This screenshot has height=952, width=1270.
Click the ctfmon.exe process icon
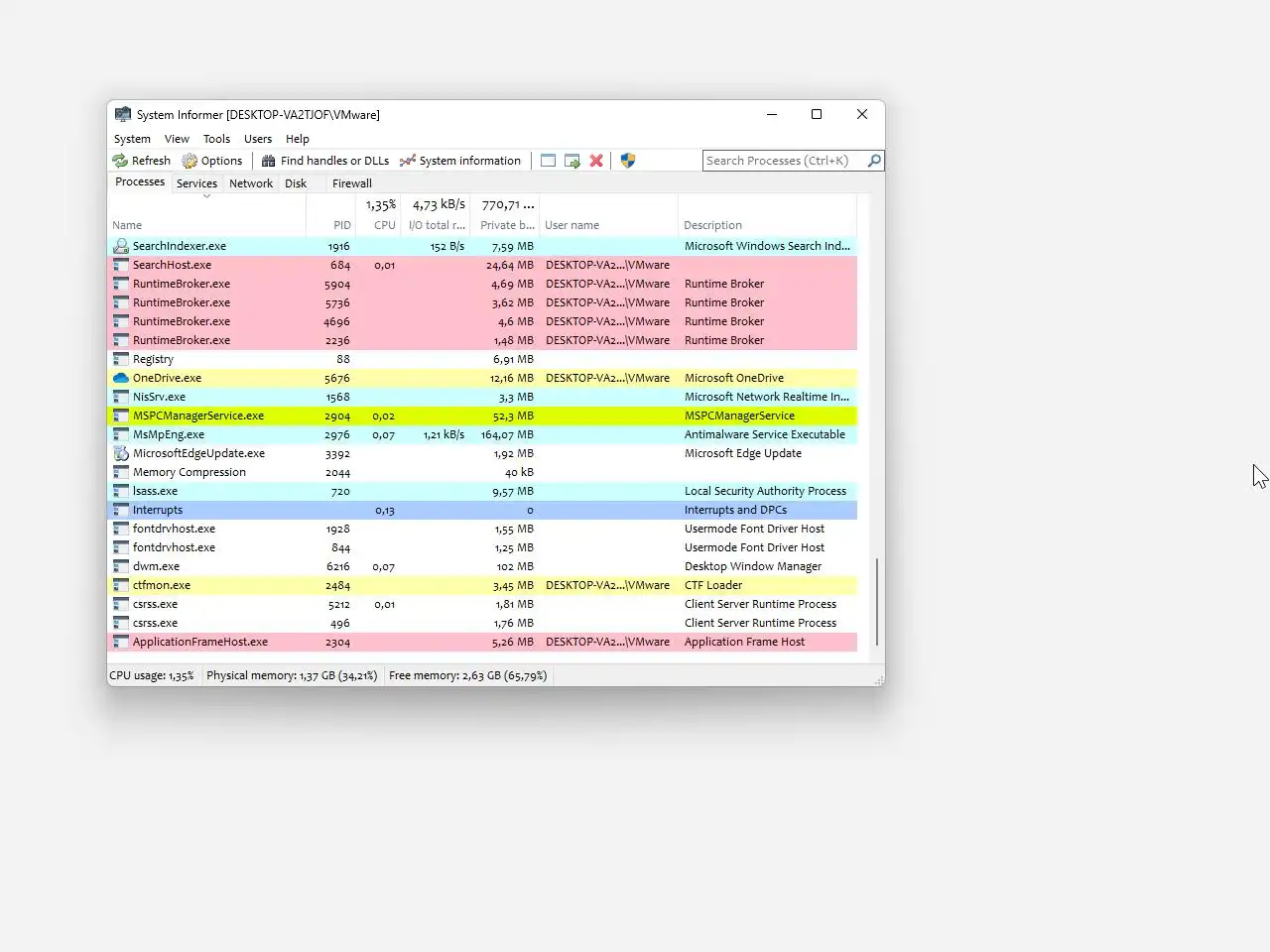(121, 585)
